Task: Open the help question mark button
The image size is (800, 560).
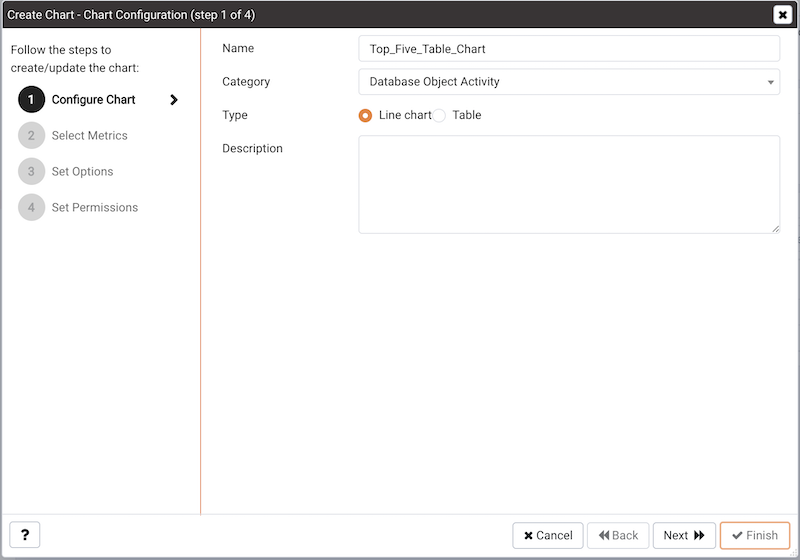Action: pos(24,534)
